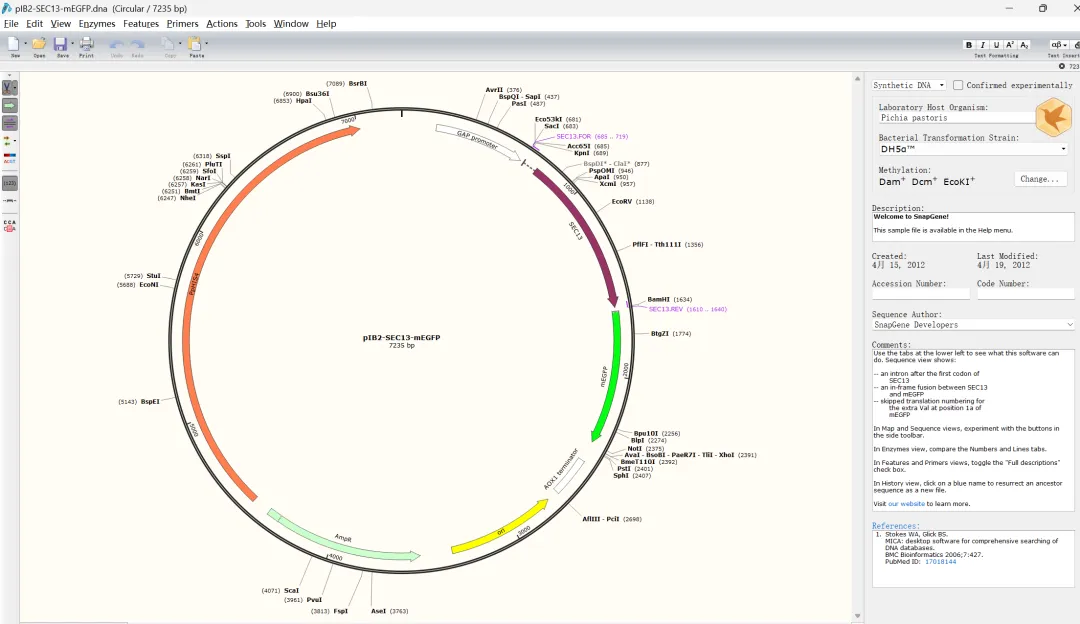The width and height of the screenshot is (1080, 624).
Task: Apply Underline text formatting
Action: tap(996, 45)
